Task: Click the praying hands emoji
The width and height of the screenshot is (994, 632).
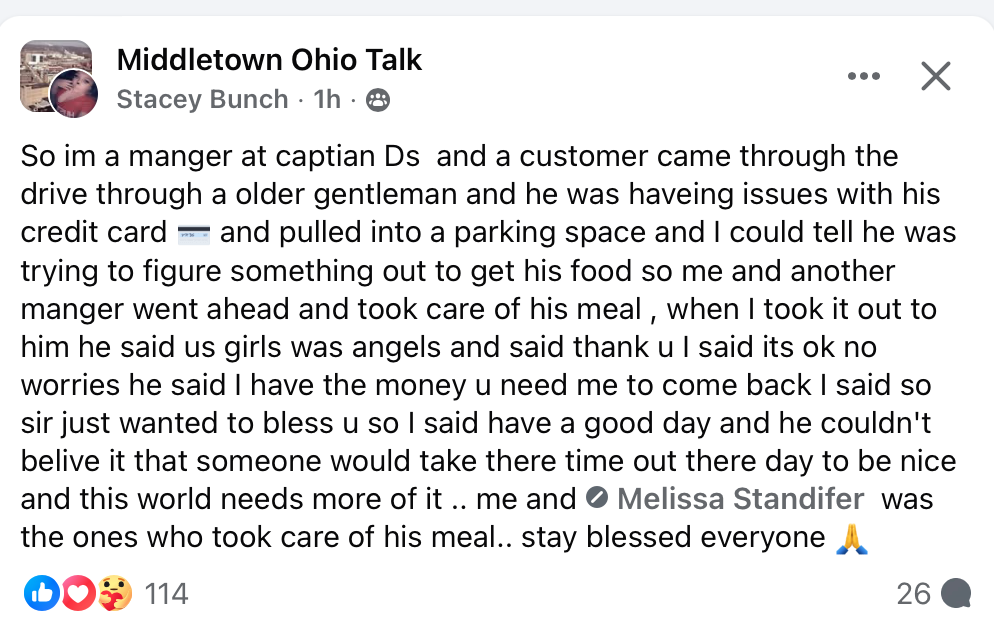Action: pos(851,540)
